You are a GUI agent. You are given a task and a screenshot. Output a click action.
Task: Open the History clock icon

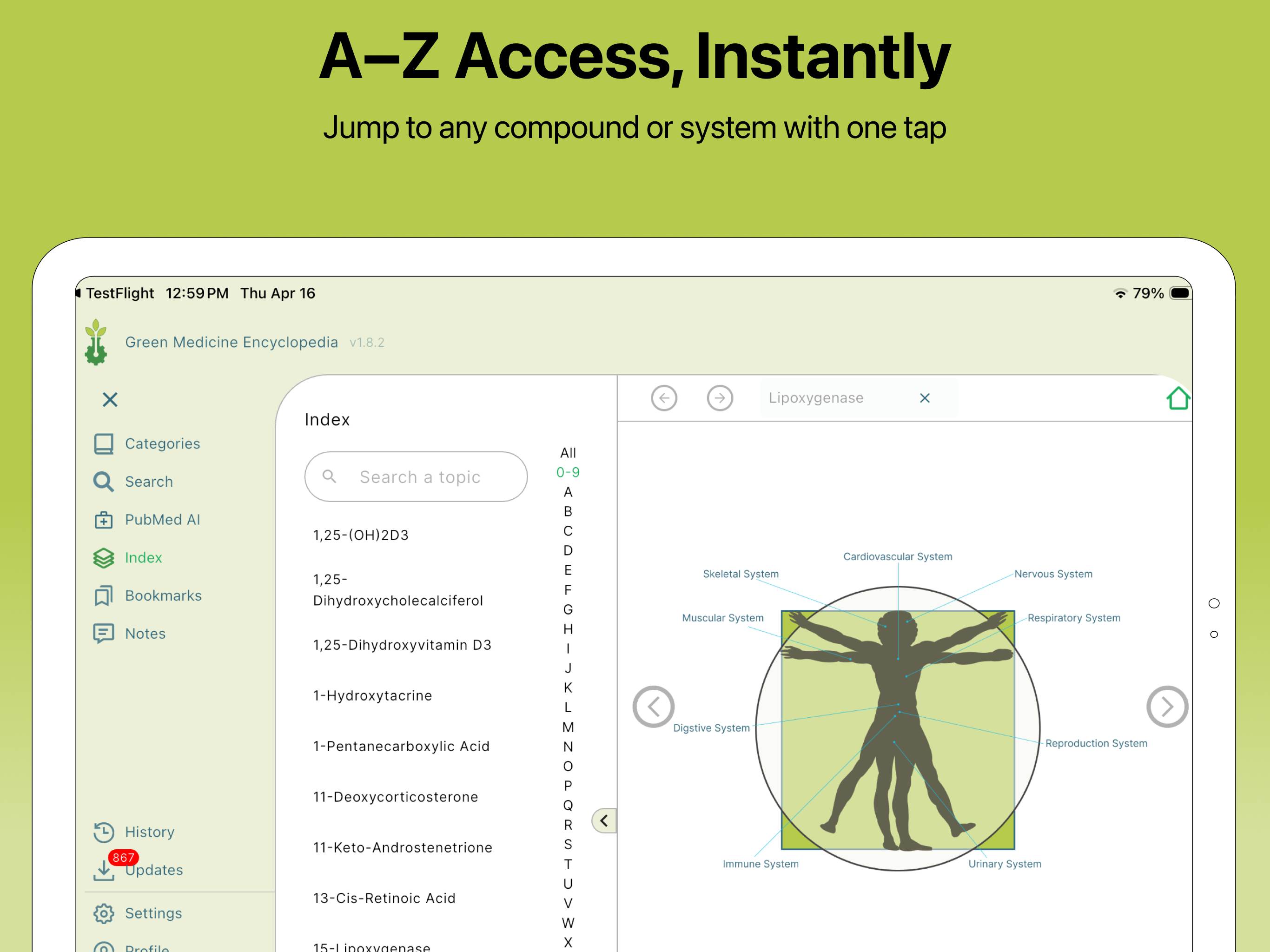pos(103,832)
